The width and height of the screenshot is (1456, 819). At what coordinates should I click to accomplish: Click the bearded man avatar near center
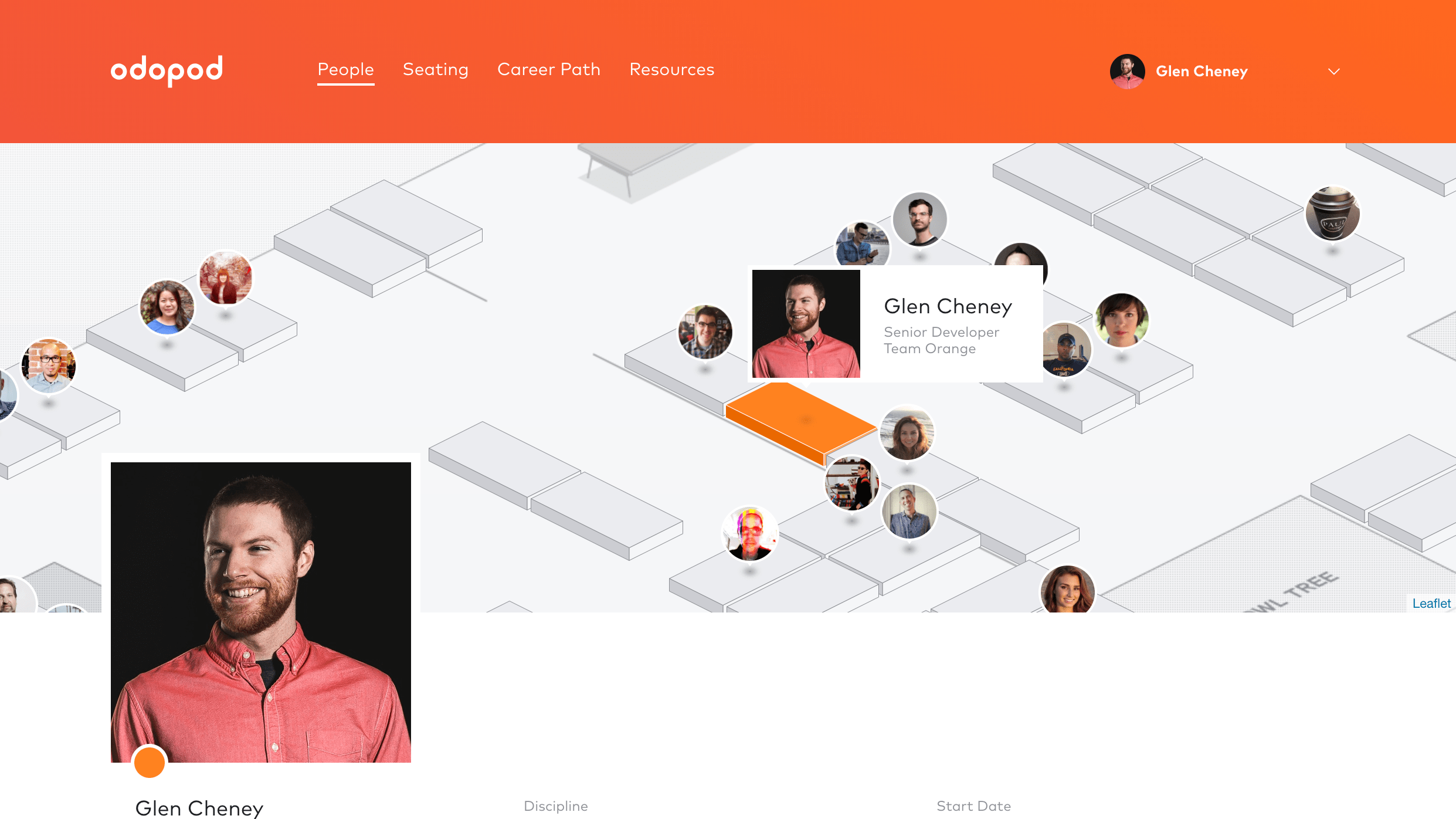pyautogui.click(x=806, y=323)
